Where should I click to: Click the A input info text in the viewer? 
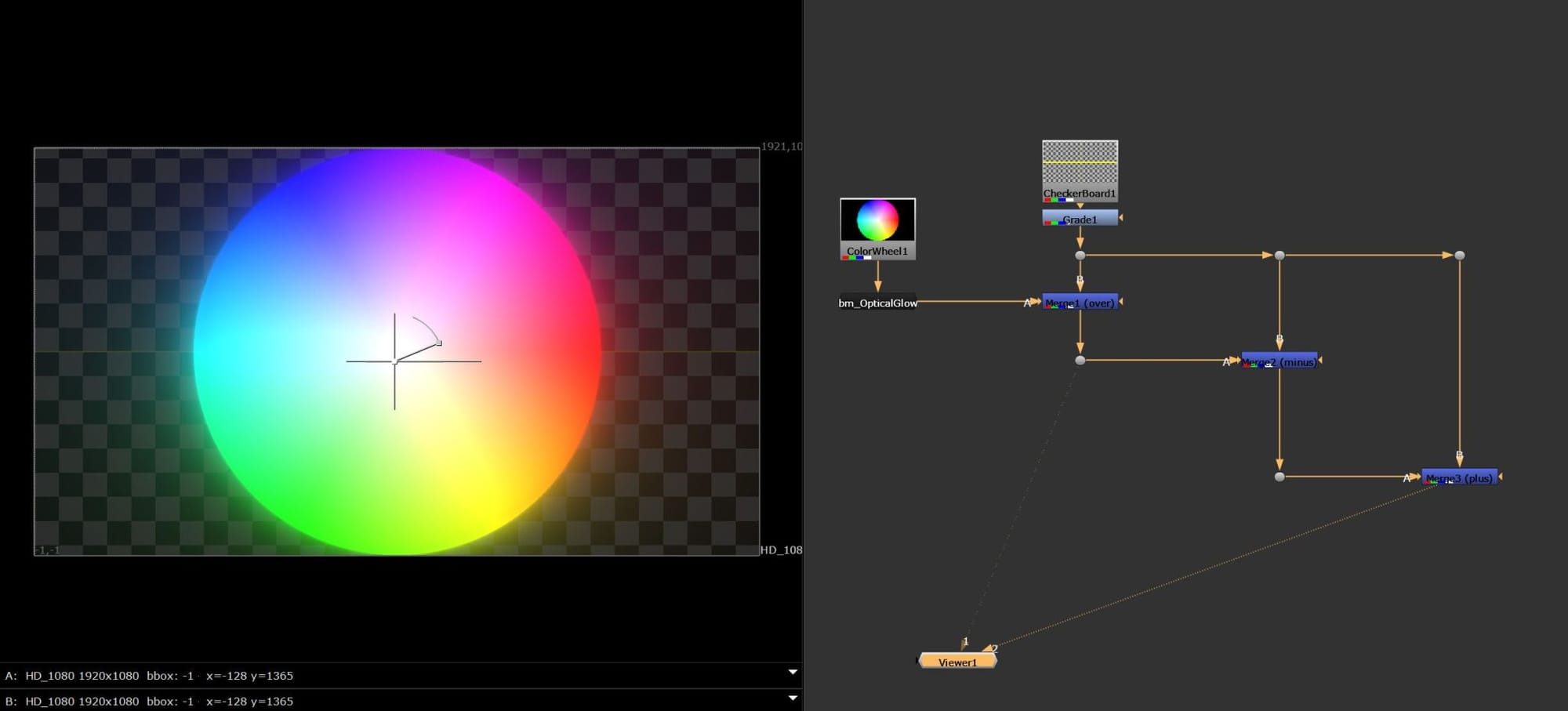(149, 676)
